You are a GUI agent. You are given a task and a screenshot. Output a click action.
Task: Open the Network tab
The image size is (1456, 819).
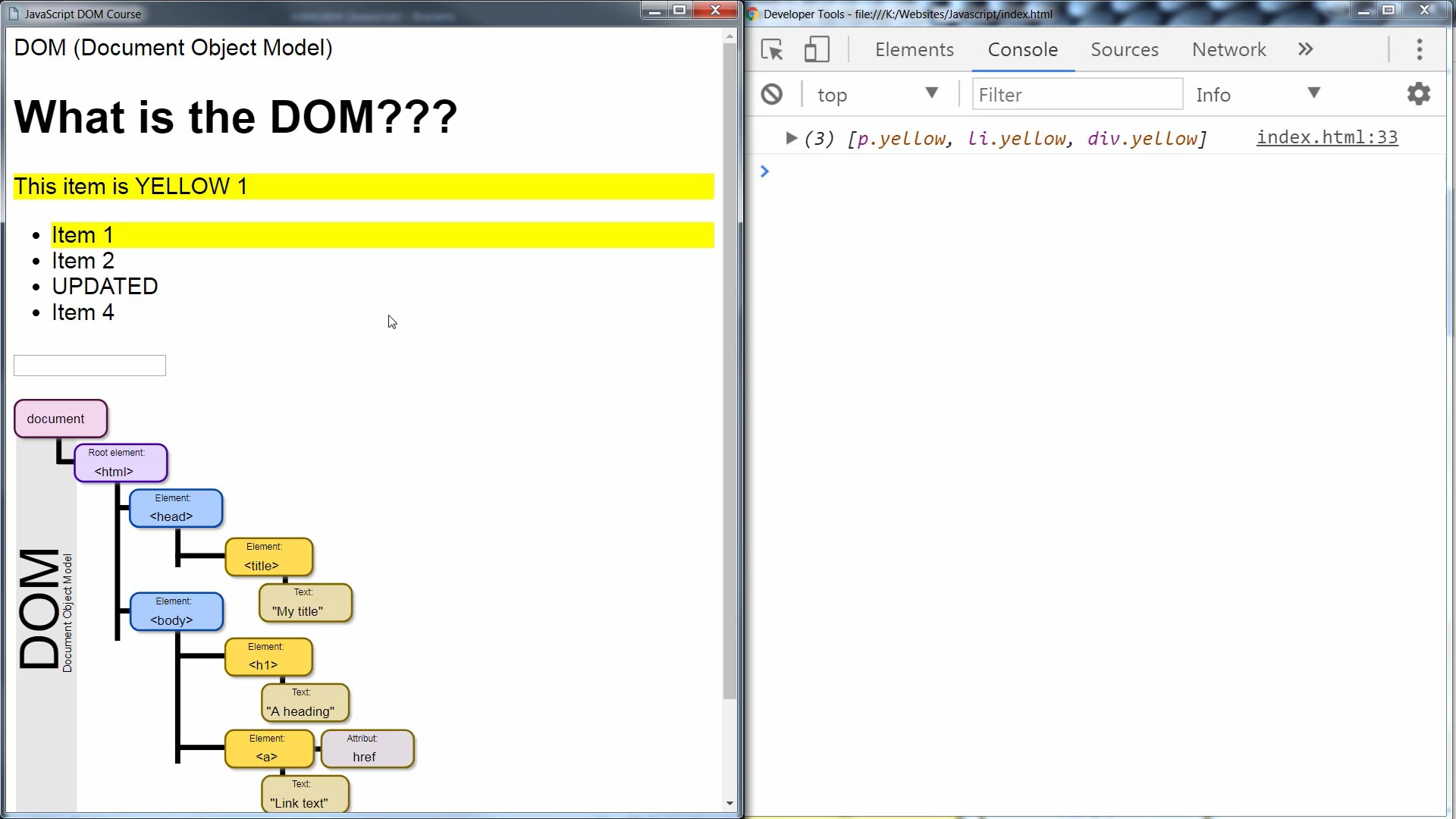[1229, 50]
